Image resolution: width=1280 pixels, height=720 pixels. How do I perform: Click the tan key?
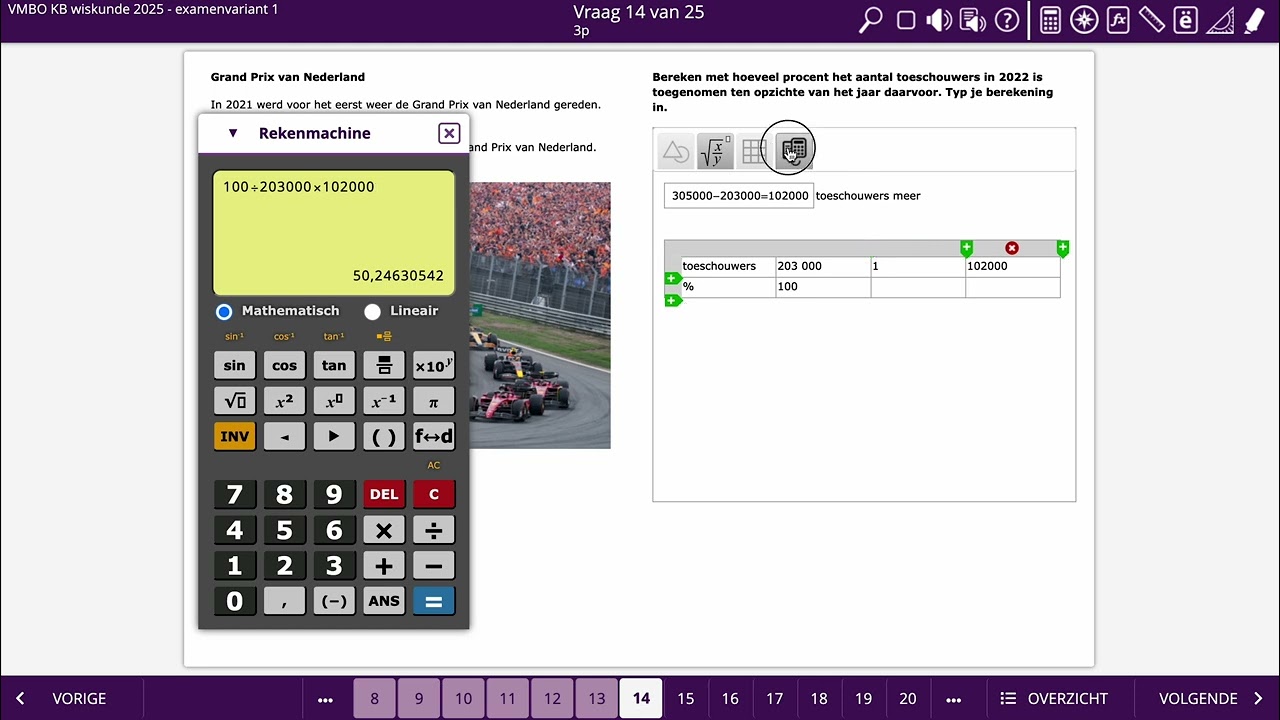334,365
